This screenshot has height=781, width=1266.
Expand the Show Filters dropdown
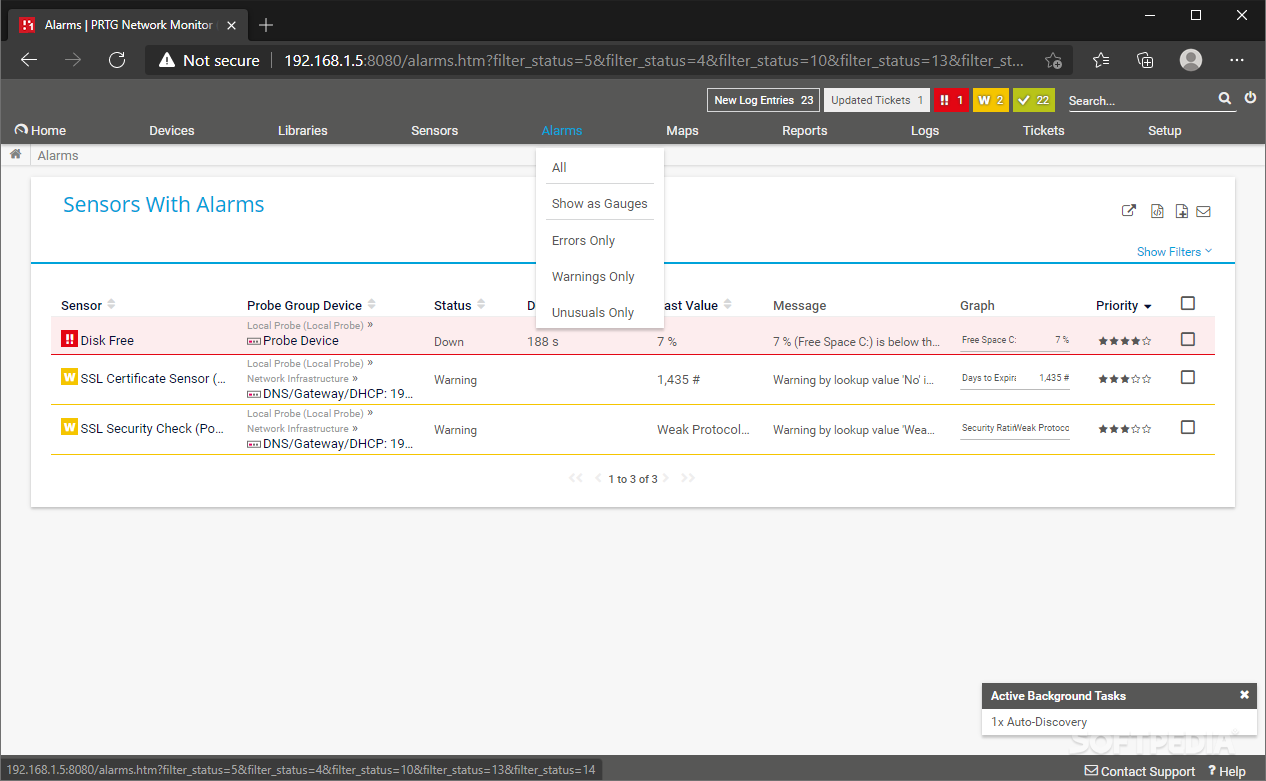pos(1174,252)
